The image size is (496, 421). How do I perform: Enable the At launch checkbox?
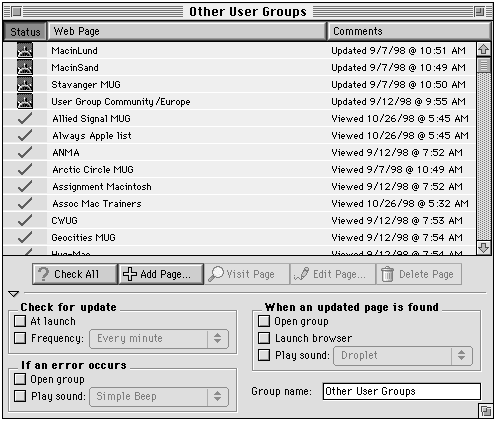20,321
